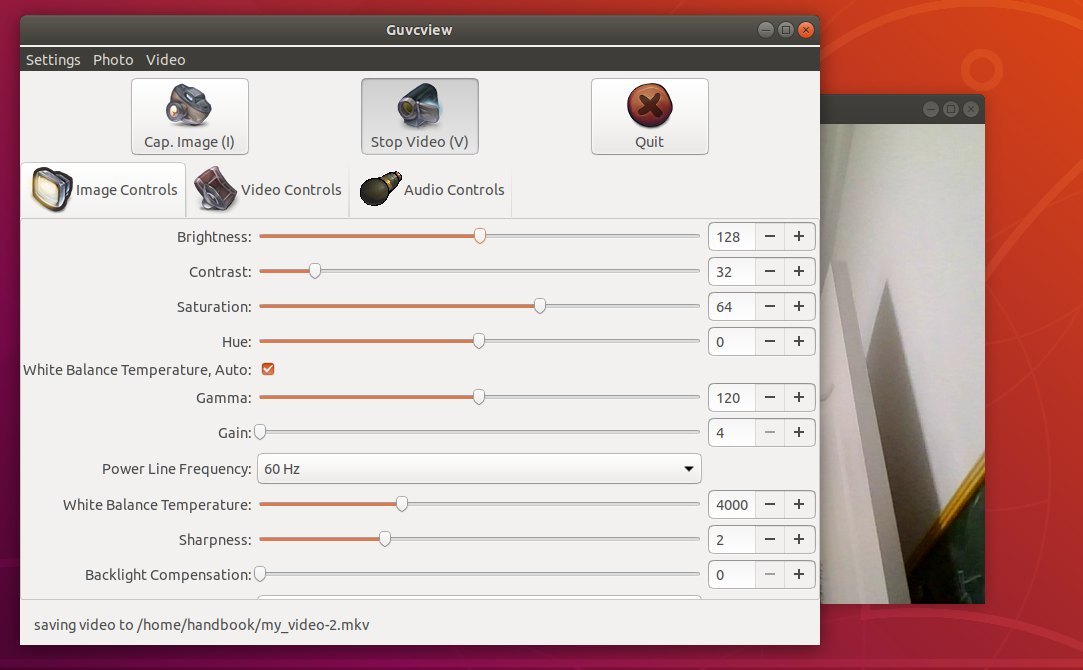Switch to the Video Controls tab
Screen dimensions: 1083x670
click(x=268, y=189)
